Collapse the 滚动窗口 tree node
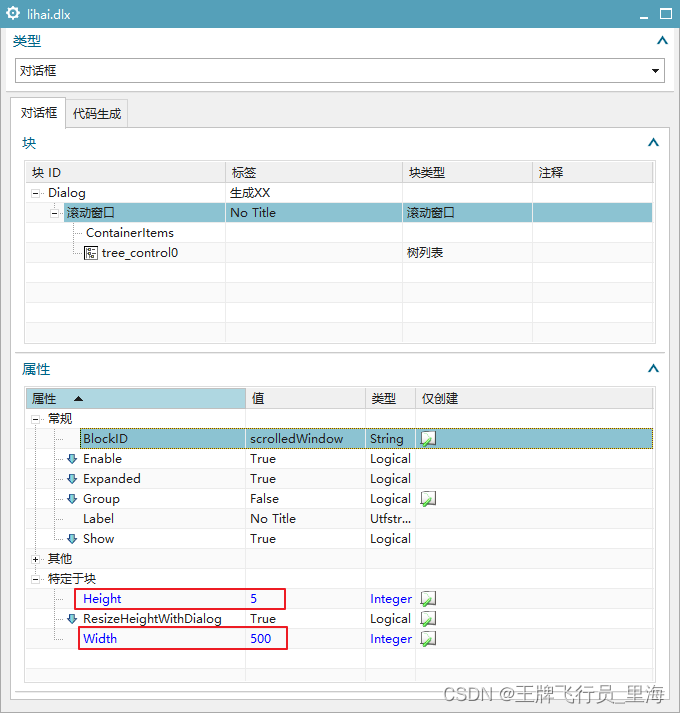Viewport: 680px width, 713px height. 55,213
